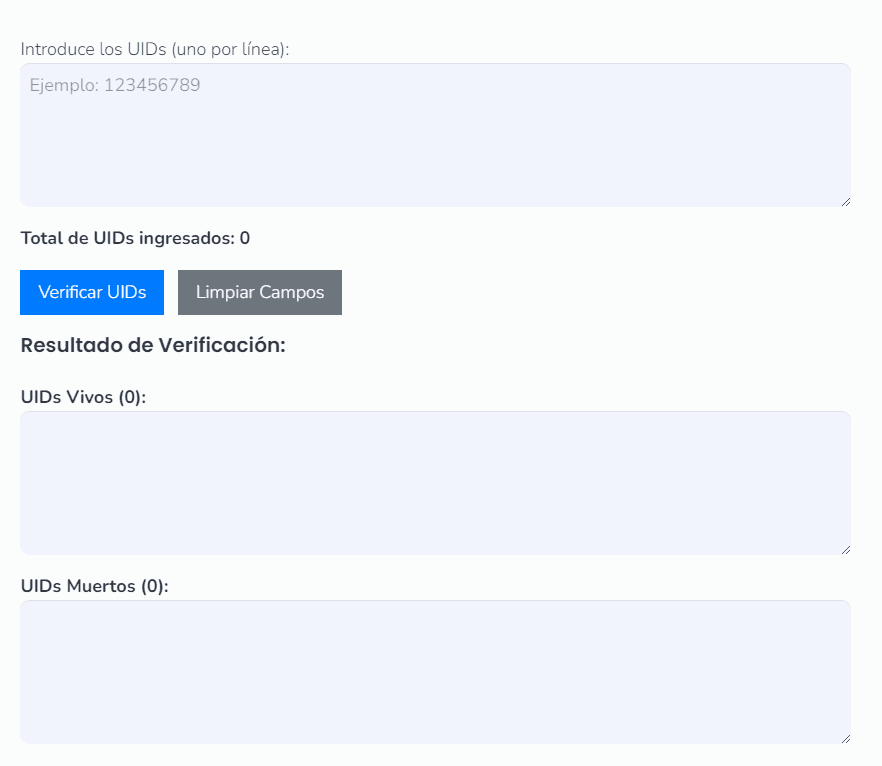The height and width of the screenshot is (766, 882).
Task: Click the UIDs Muertos box resize handle
Action: coord(845,738)
